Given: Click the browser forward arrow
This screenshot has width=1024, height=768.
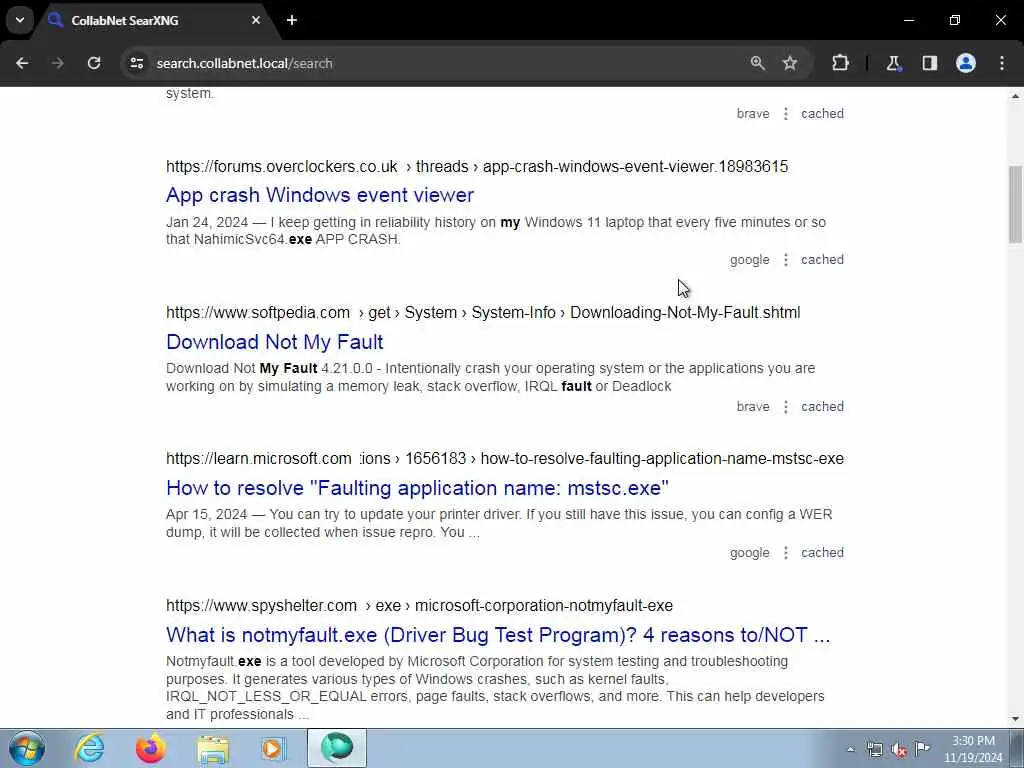Looking at the screenshot, I should click(57, 63).
